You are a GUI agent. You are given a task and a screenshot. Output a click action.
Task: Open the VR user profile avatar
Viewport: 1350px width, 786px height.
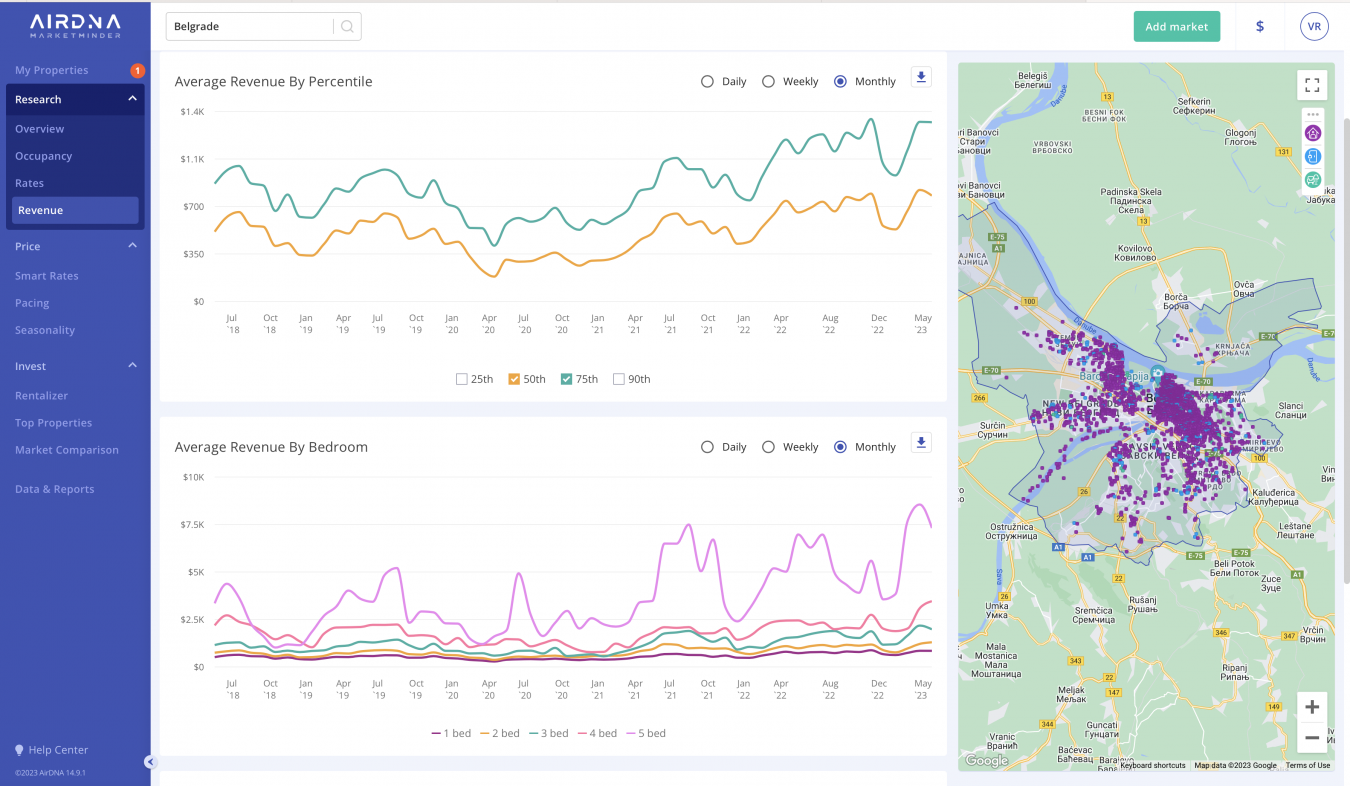(1314, 27)
